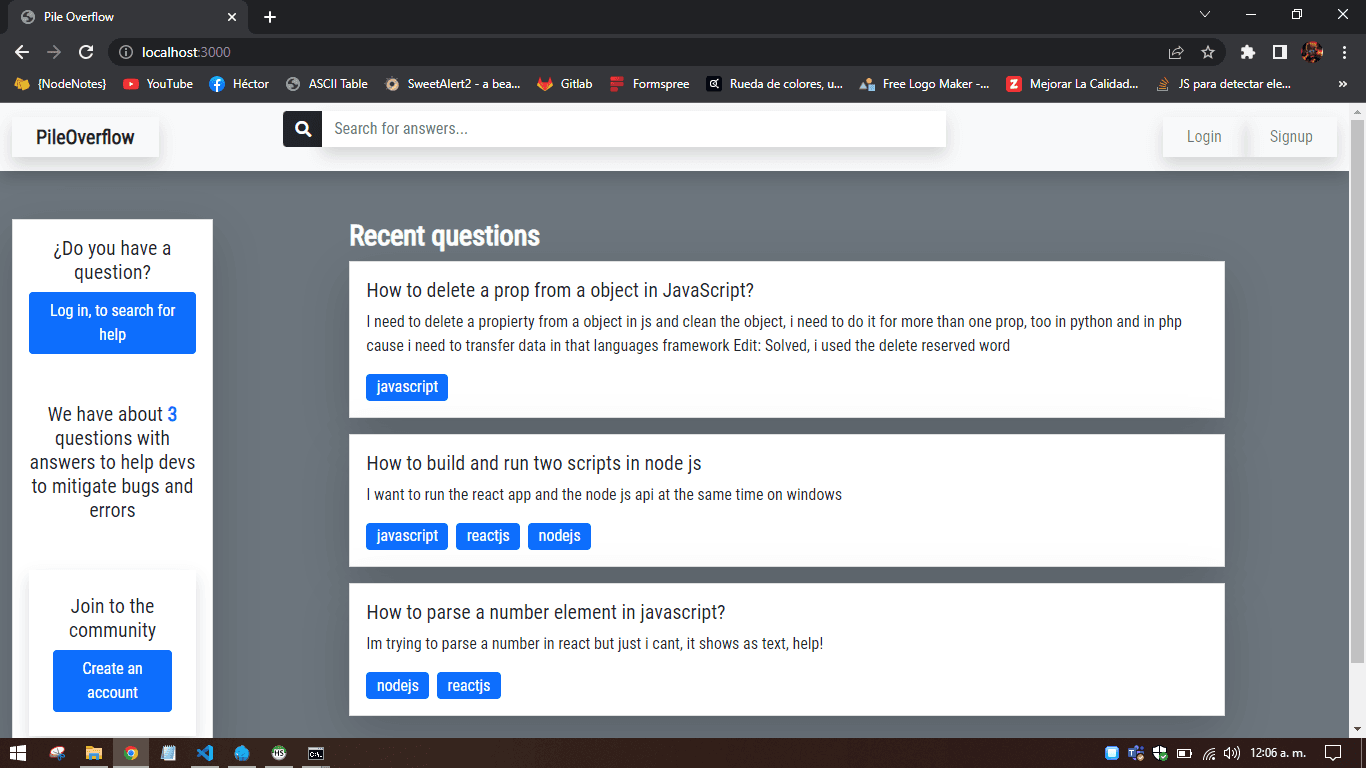The image size is (1366, 768).
Task: Open the notification center
Action: 1332,753
